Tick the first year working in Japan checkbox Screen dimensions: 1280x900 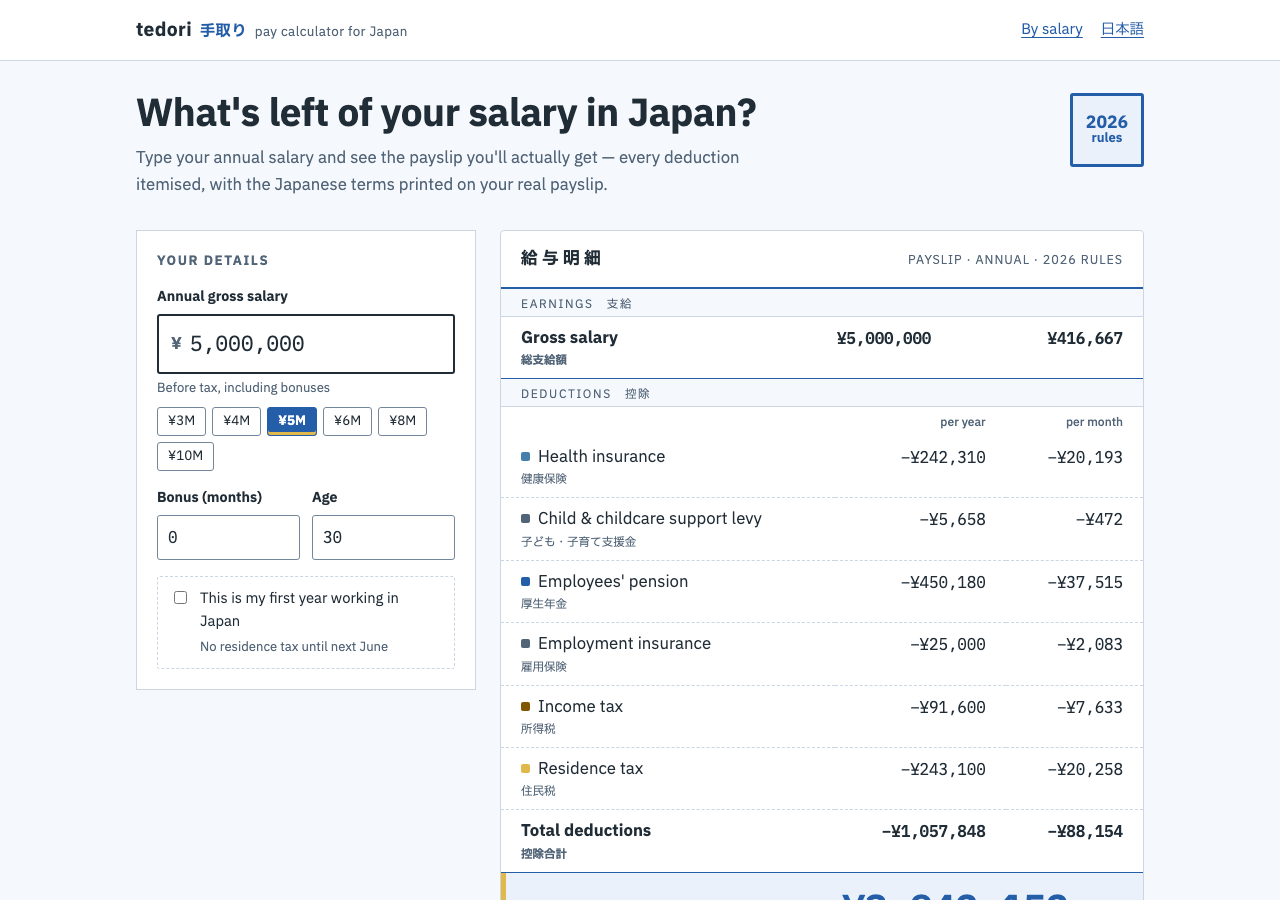(180, 598)
